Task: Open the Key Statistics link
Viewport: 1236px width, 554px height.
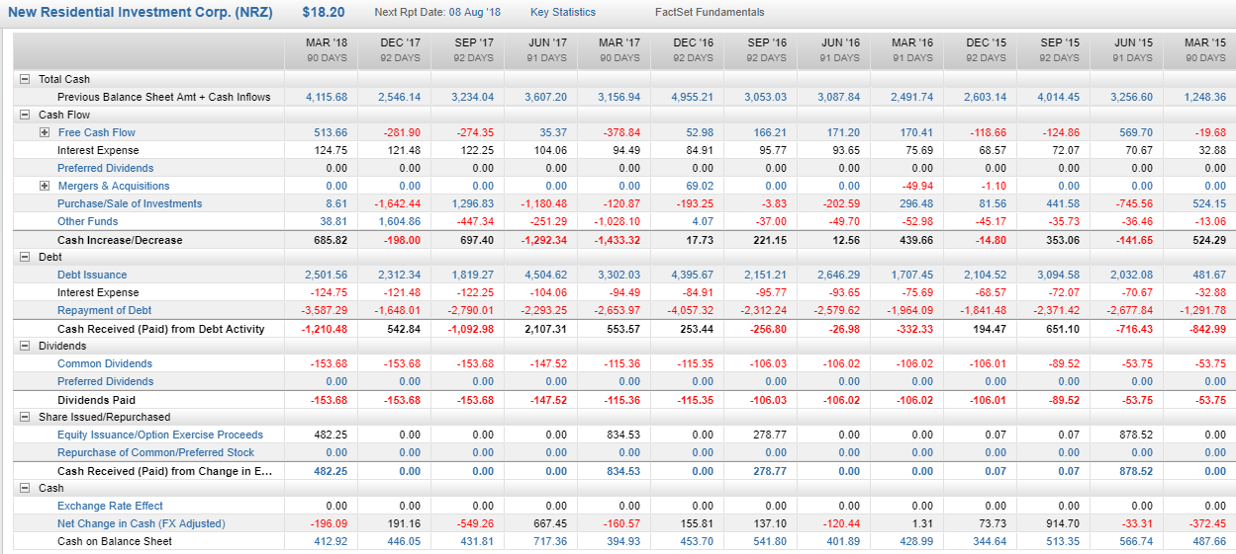Action: pyautogui.click(x=563, y=12)
